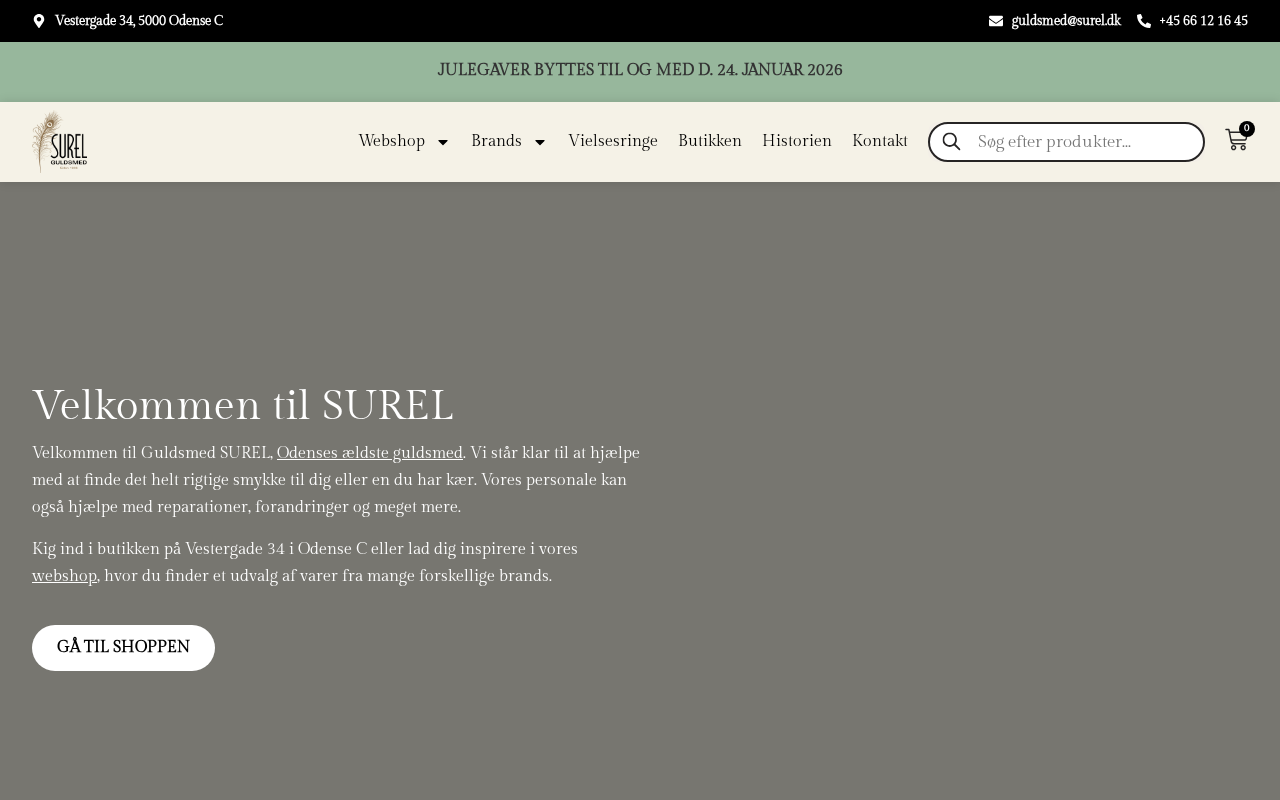Open the shopping cart icon
The height and width of the screenshot is (800, 1280).
[1237, 140]
